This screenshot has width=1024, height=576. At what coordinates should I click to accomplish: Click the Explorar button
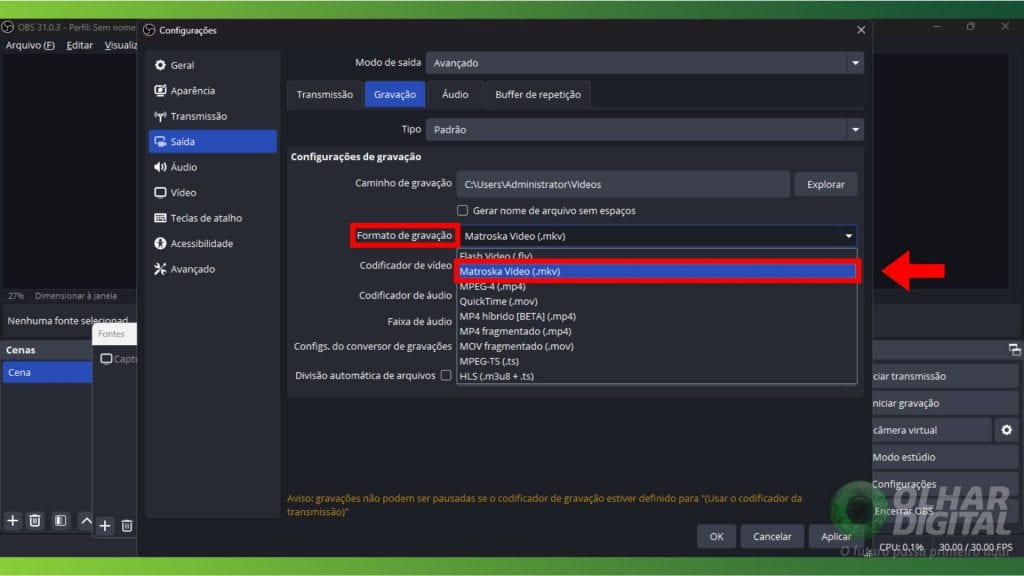pos(826,184)
